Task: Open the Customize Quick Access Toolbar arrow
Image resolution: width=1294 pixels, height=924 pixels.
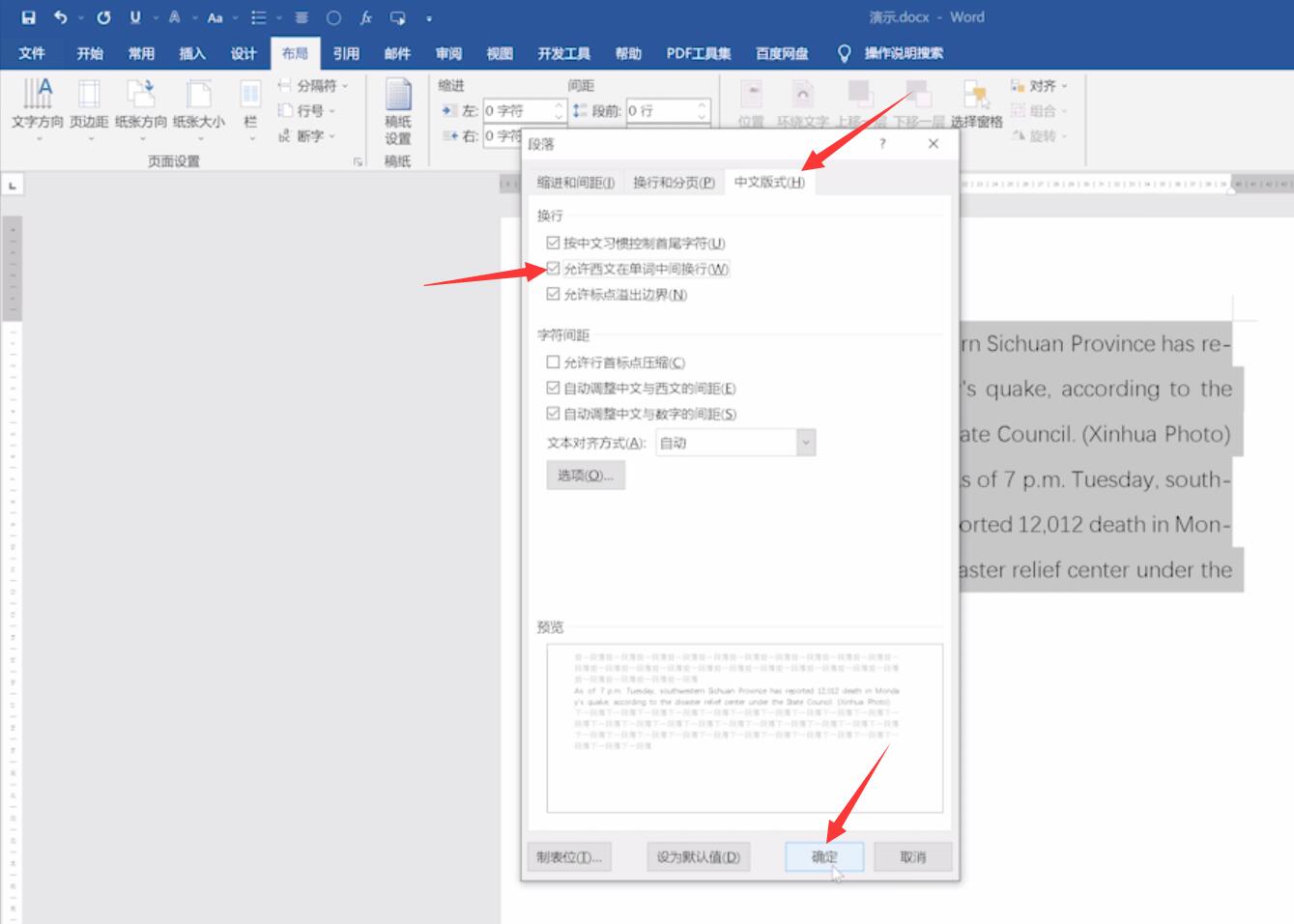Action: click(428, 18)
